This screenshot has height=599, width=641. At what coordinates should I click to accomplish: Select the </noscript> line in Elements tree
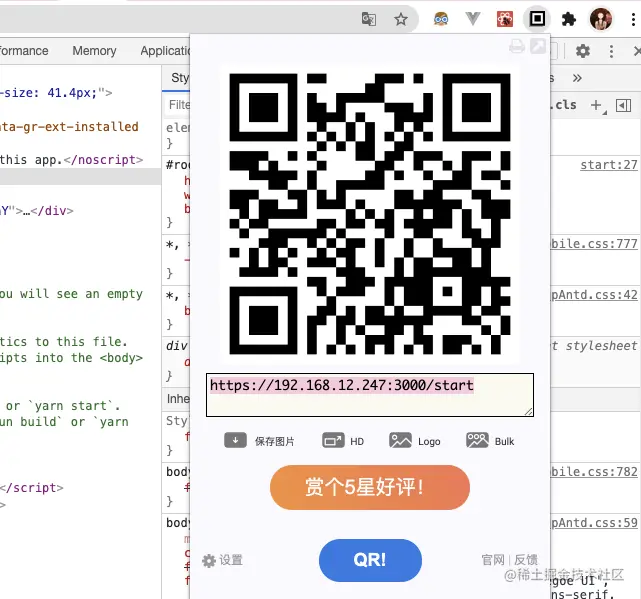[72, 159]
